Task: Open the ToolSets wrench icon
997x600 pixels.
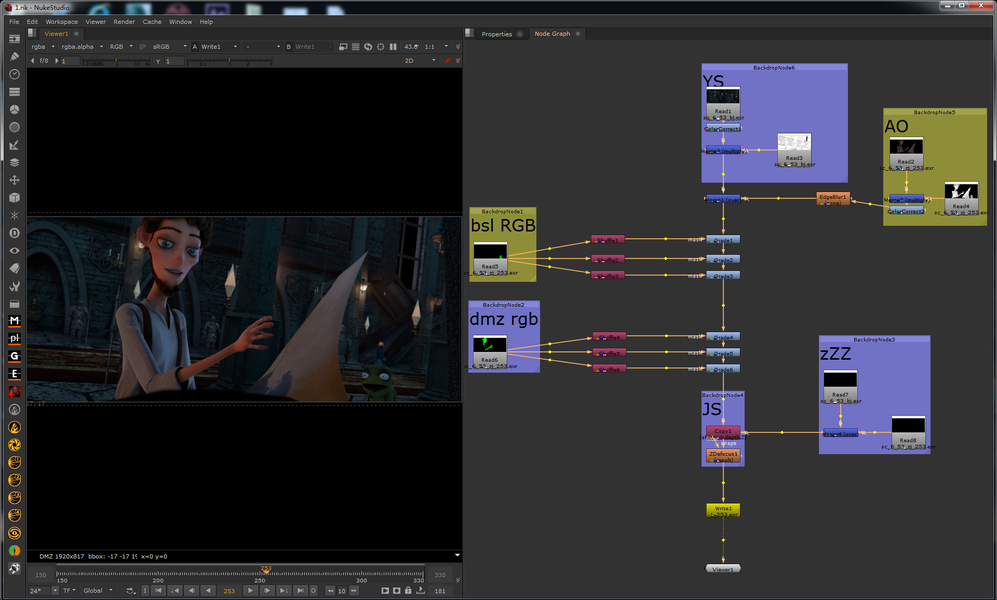Action: 14,286
